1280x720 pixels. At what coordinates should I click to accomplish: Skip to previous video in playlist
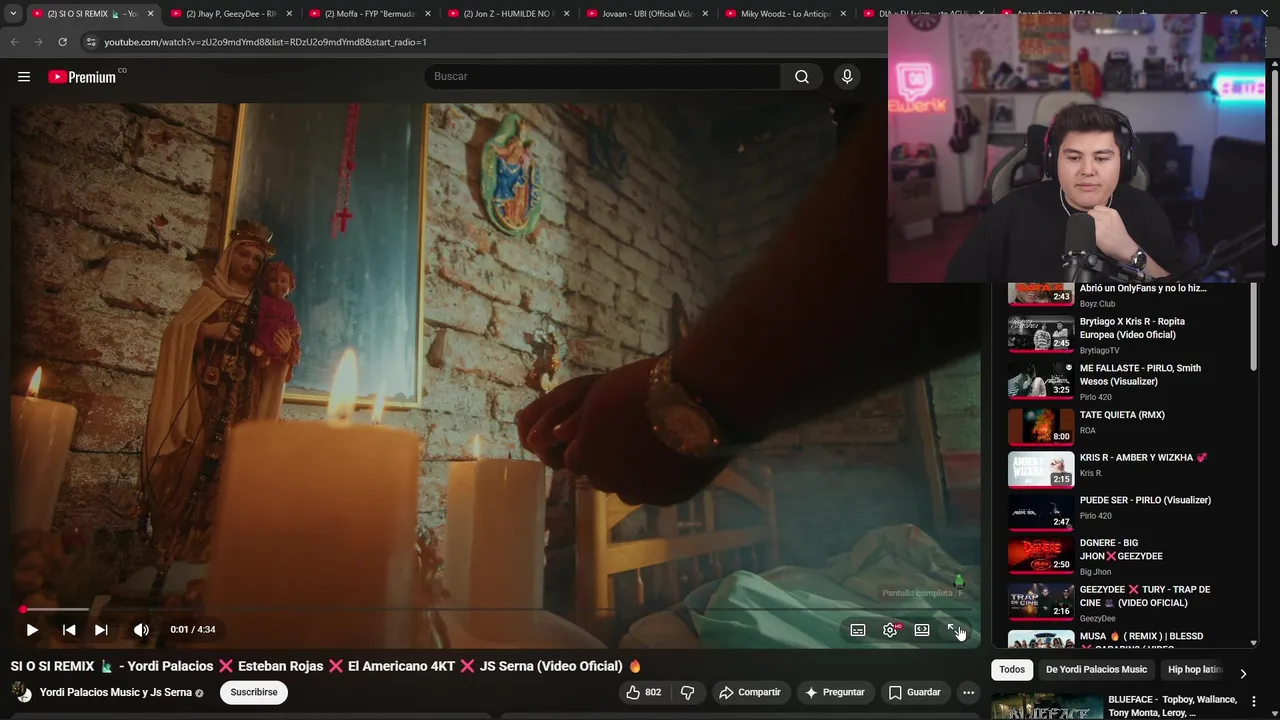point(69,630)
